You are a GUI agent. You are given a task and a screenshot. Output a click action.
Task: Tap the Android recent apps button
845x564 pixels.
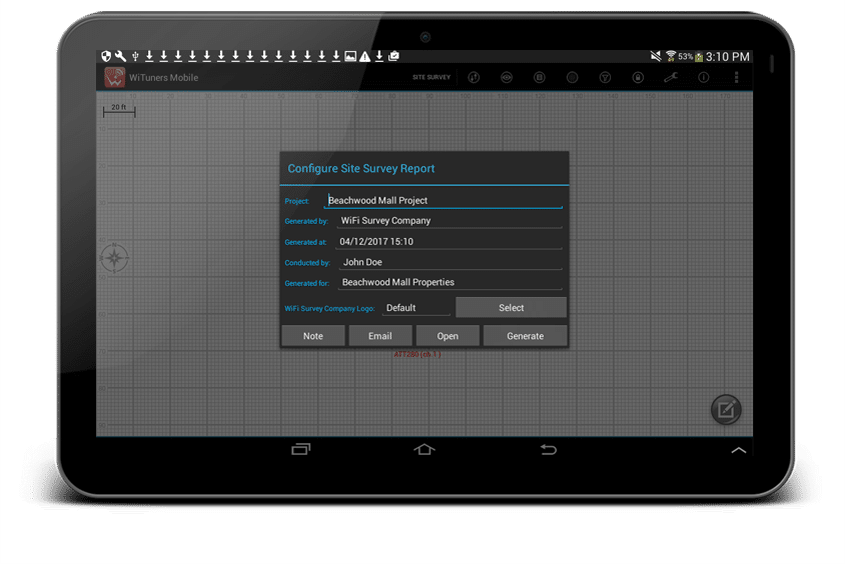click(301, 449)
